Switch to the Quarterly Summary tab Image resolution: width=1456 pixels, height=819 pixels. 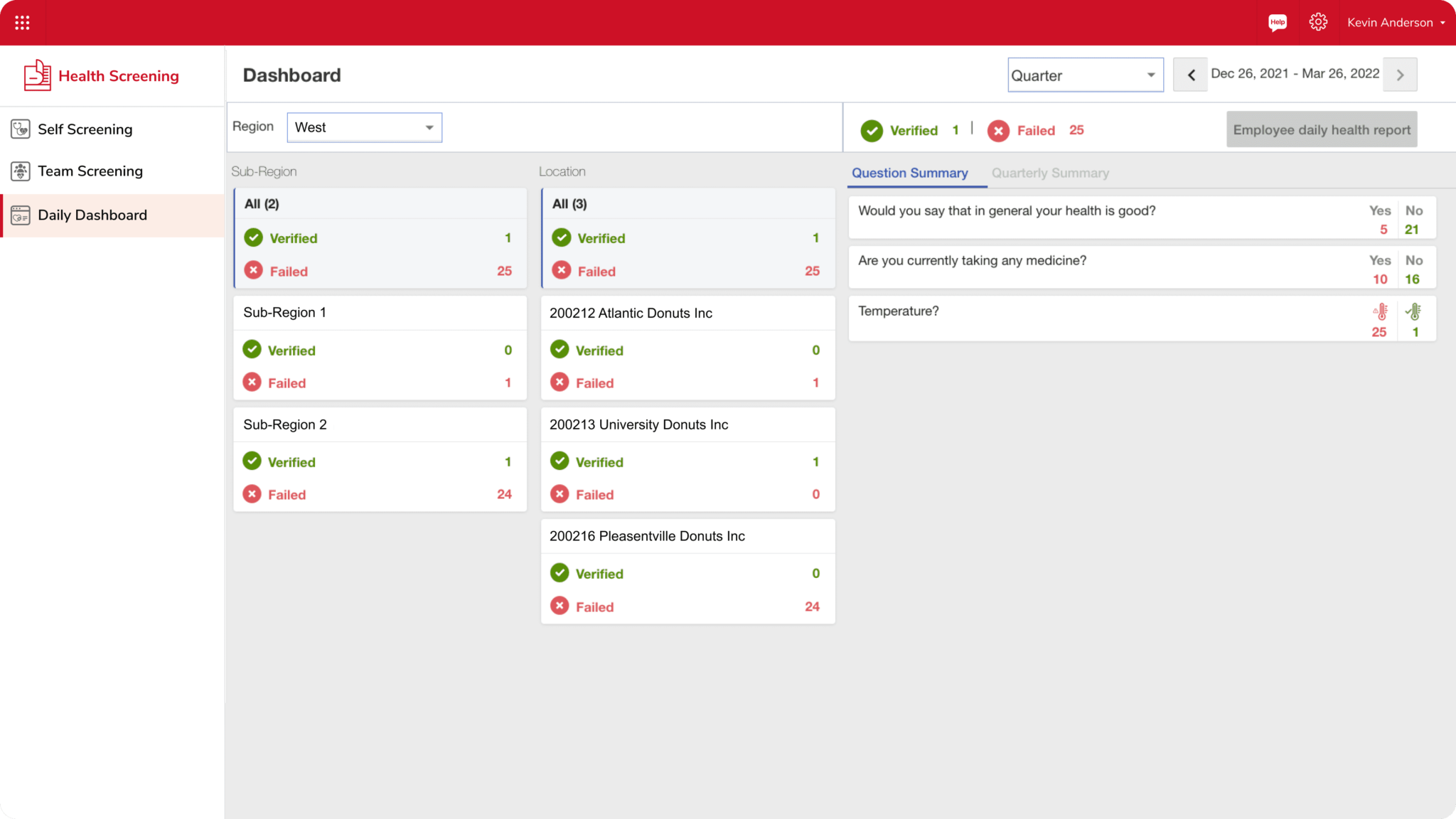pos(1050,173)
